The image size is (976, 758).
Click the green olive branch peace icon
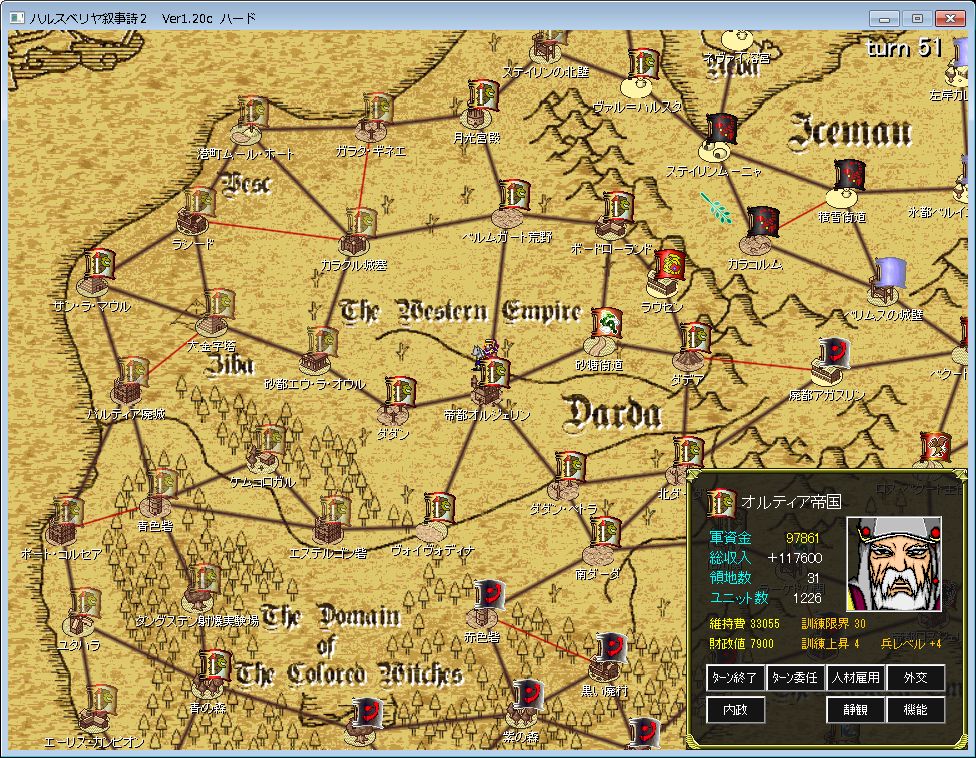[x=716, y=208]
